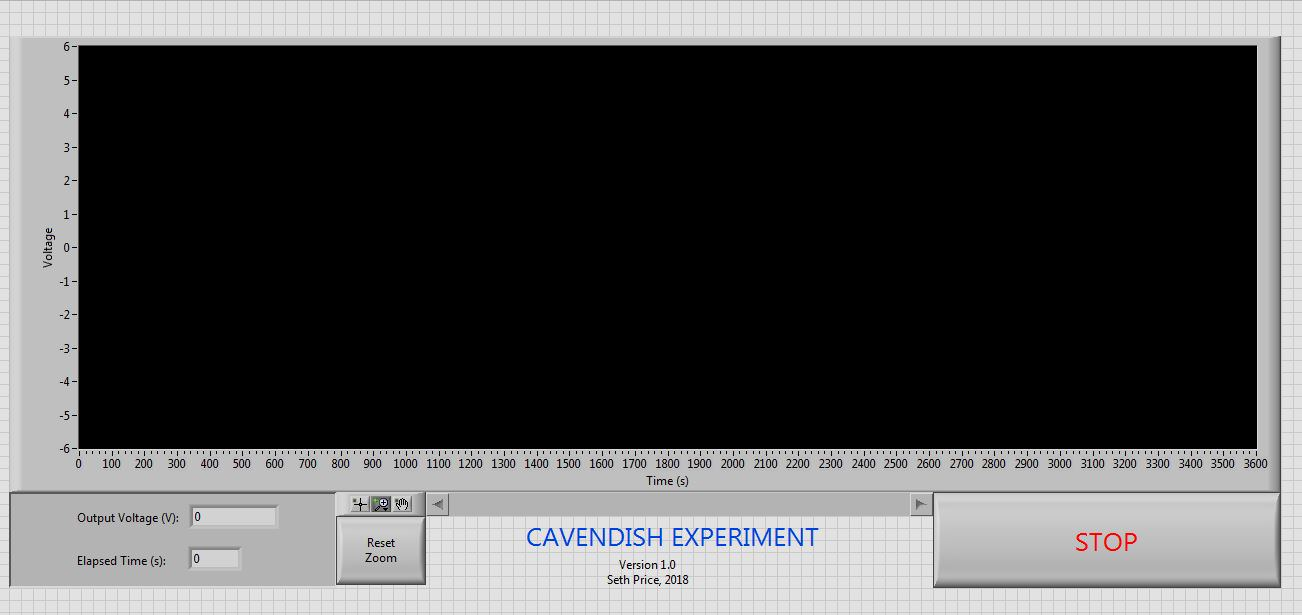
Task: Click the Elapsed Time (s): label
Action: 121,561
